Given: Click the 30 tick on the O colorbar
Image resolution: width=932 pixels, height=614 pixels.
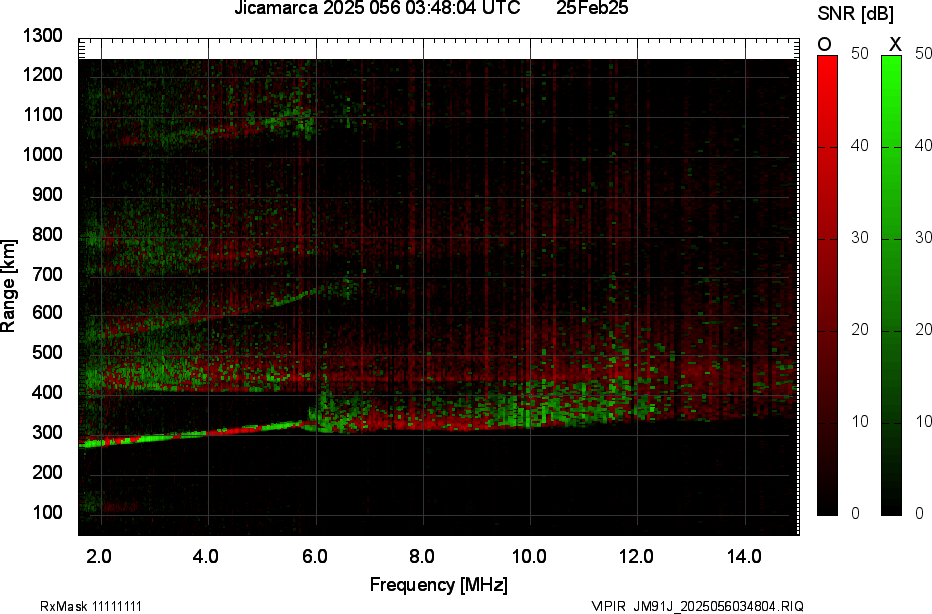Looking at the screenshot, I should tap(859, 238).
